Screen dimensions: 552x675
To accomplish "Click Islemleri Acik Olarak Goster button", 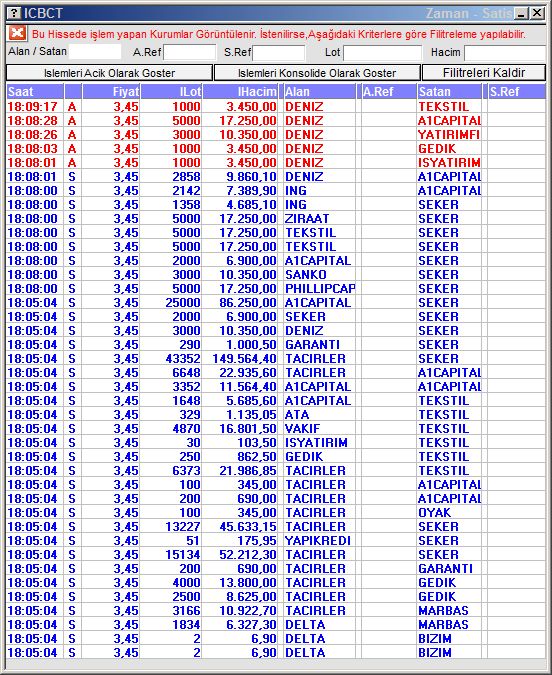I will point(109,73).
